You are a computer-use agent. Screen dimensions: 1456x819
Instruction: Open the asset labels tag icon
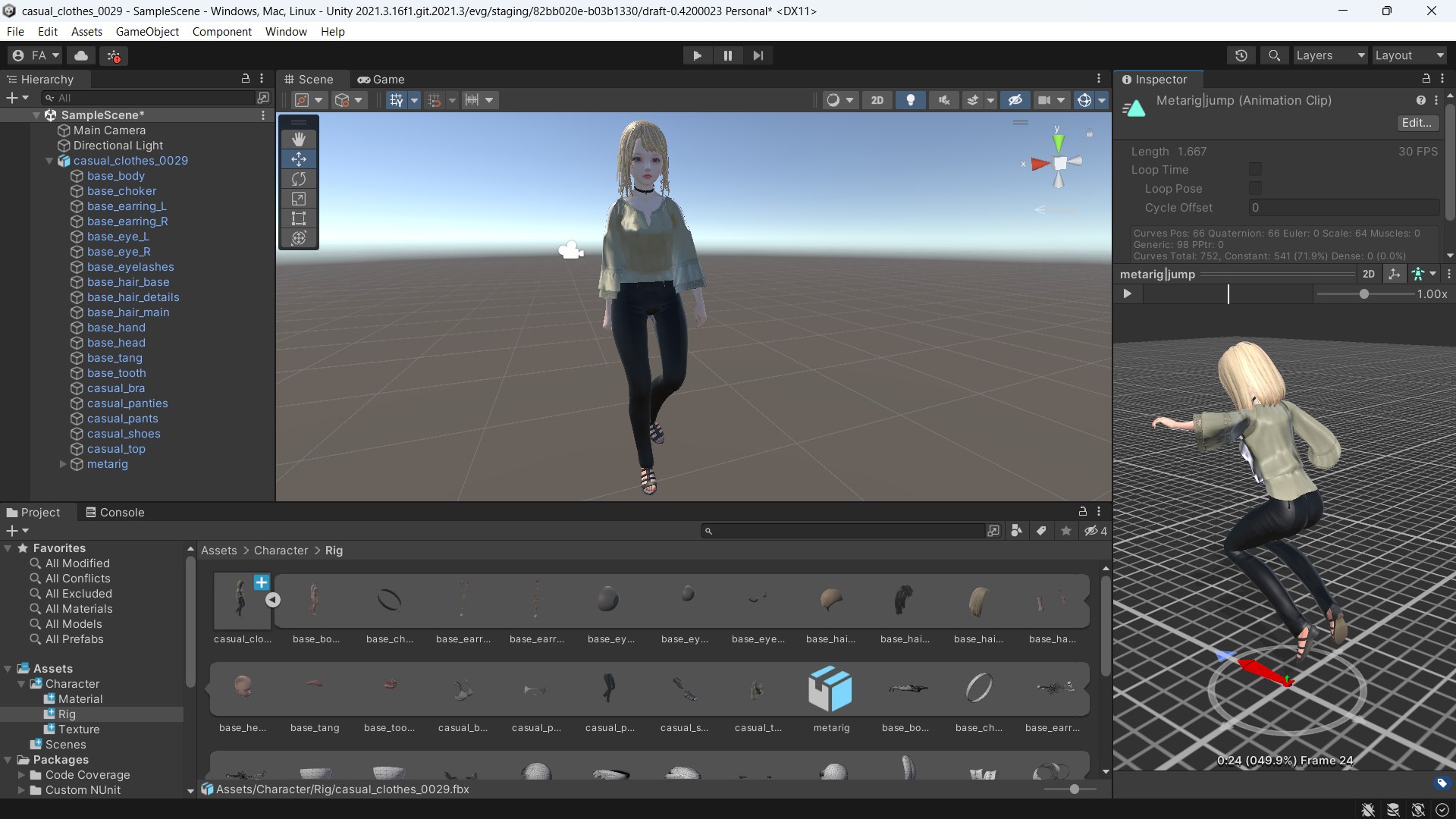[1442, 783]
